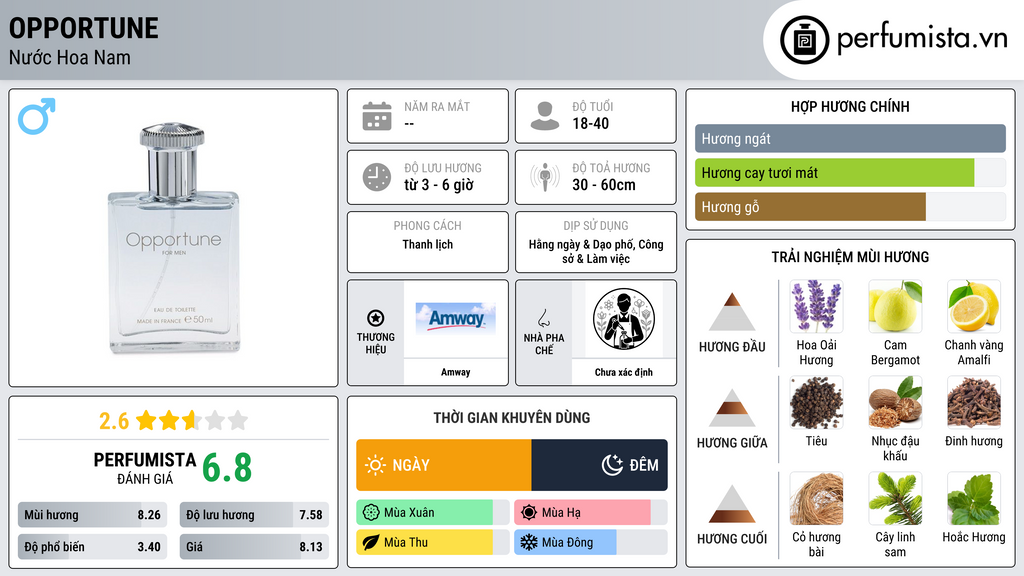The width and height of the screenshot is (1024, 576).
Task: Click the clock icon beside Độ lưu hương
Action: tap(377, 177)
